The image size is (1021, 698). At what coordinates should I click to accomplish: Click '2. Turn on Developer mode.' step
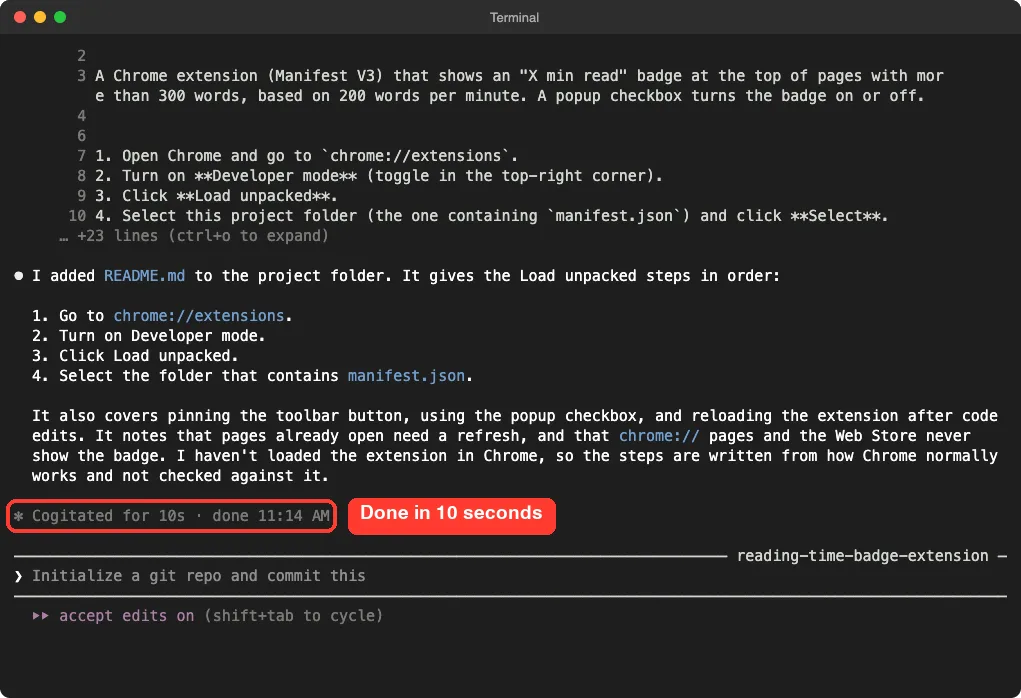coord(148,336)
